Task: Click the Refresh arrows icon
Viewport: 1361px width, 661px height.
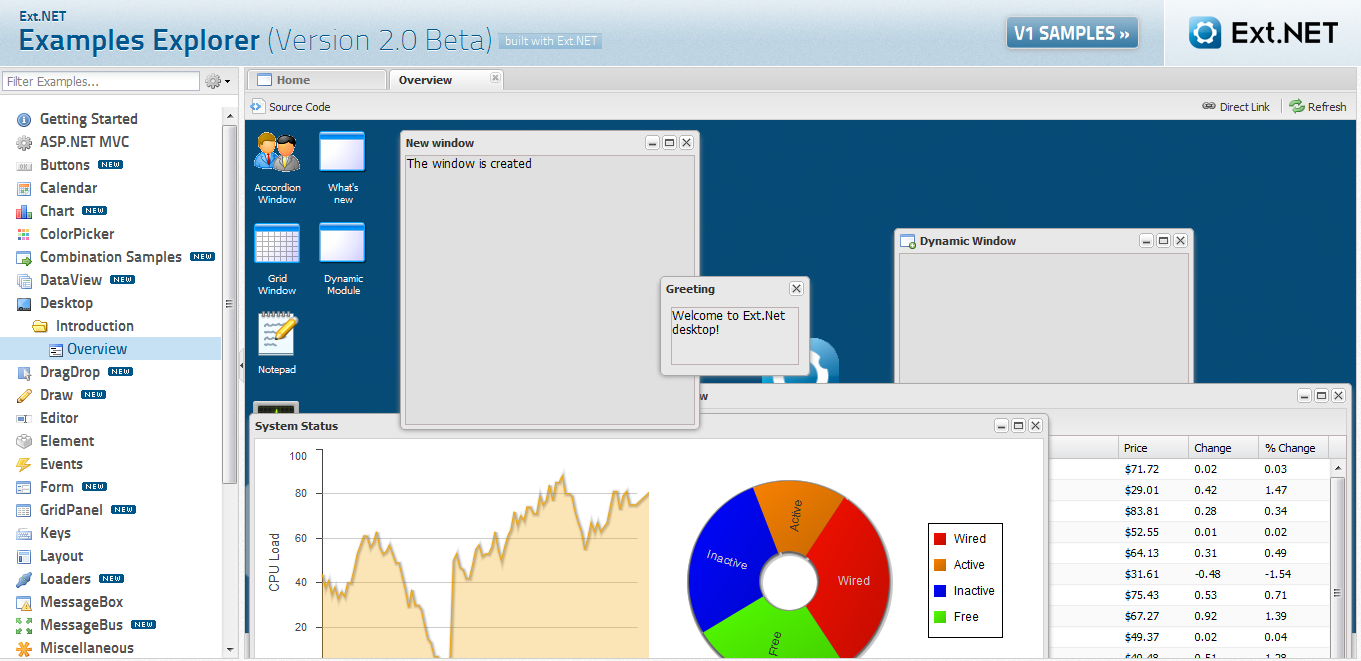Action: pyautogui.click(x=1297, y=106)
